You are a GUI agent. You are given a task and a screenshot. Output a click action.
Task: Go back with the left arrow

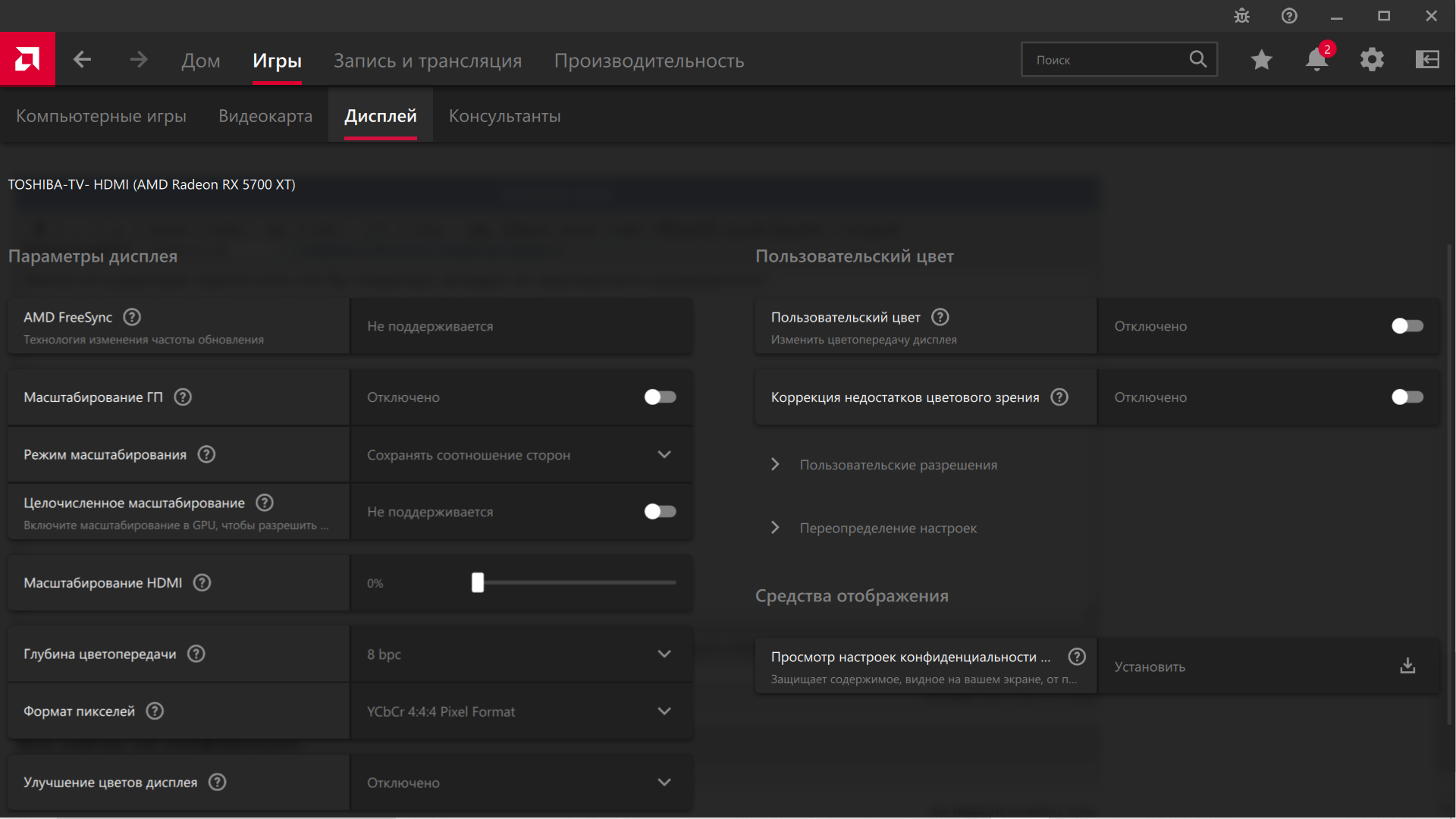[x=82, y=59]
